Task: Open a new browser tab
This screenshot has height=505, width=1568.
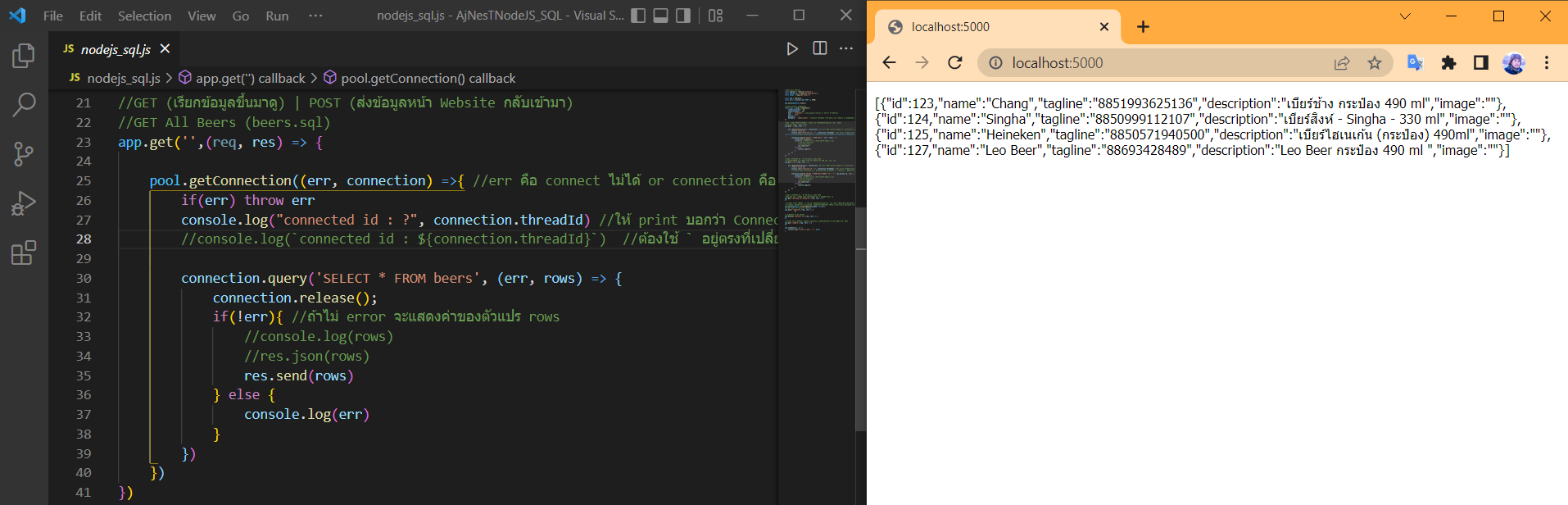Action: point(1143,27)
